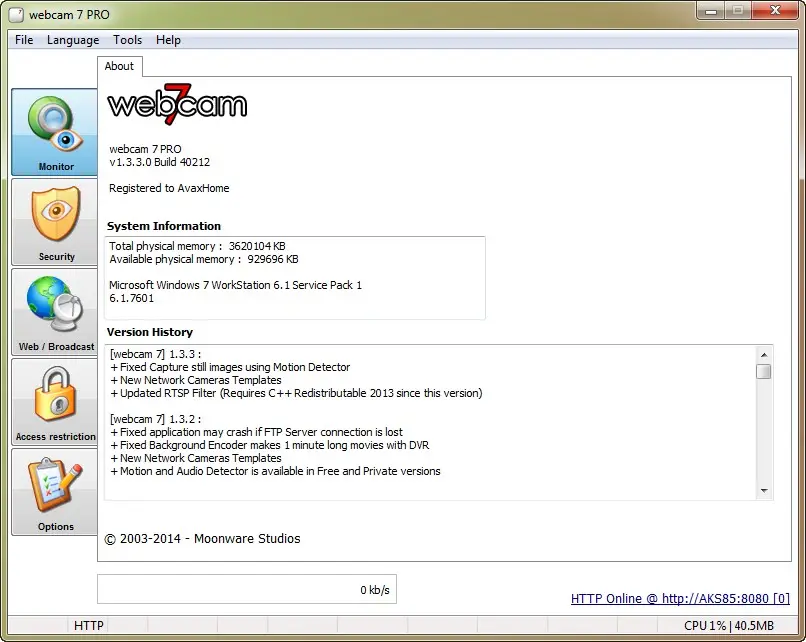Close the webcam 7 PRO window
This screenshot has width=806, height=642.
point(775,11)
